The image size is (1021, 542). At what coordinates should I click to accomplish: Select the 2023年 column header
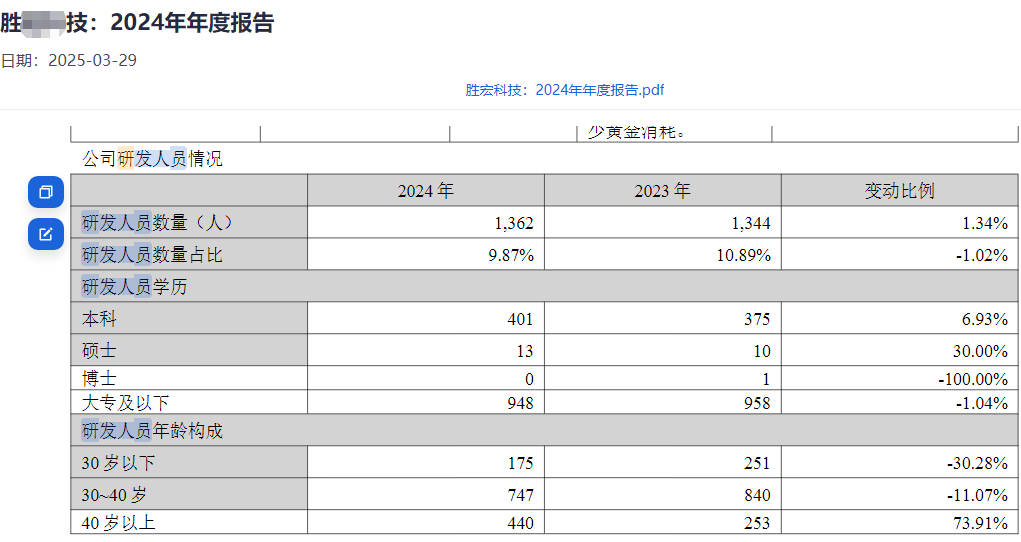click(662, 191)
